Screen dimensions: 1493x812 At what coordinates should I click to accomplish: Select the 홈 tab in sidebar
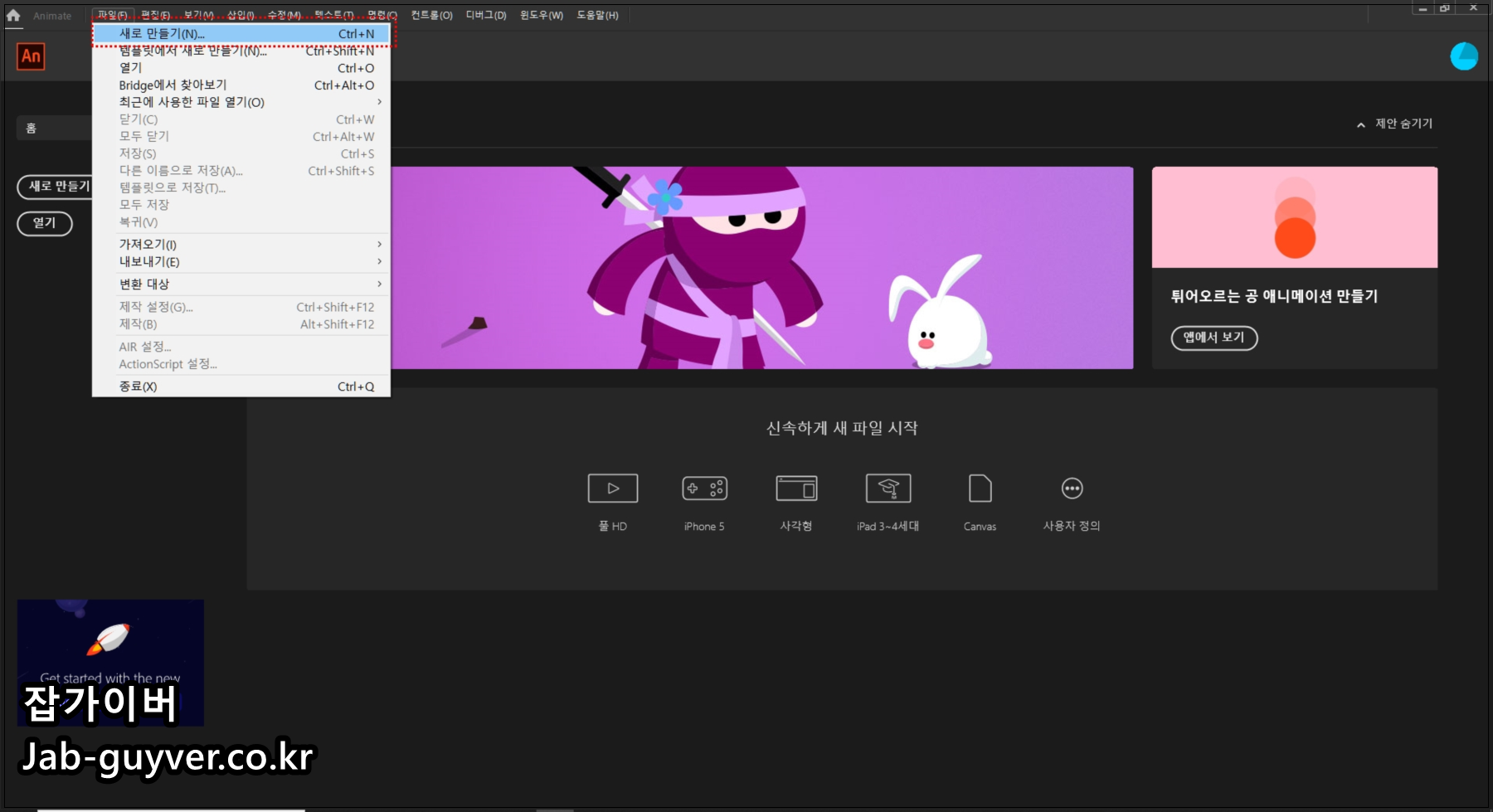pos(54,128)
